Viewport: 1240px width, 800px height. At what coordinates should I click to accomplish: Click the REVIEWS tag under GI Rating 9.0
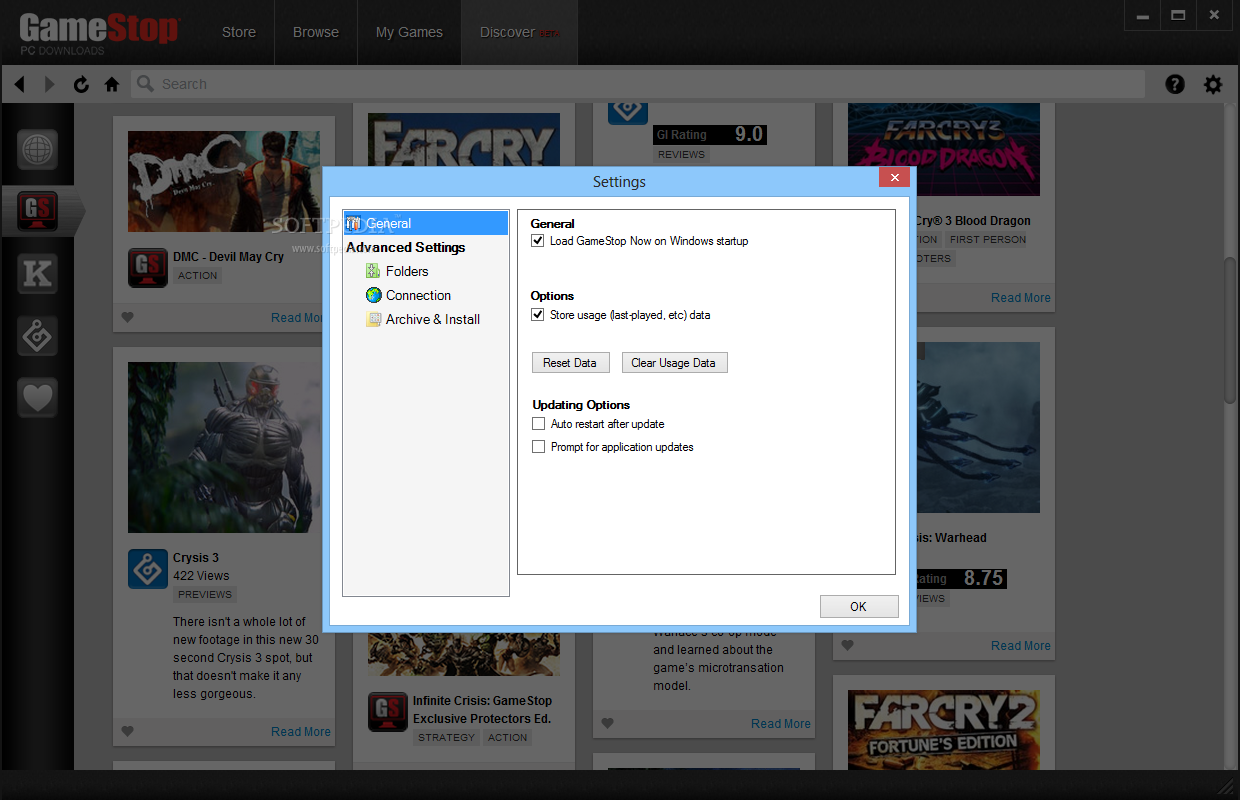pos(681,154)
